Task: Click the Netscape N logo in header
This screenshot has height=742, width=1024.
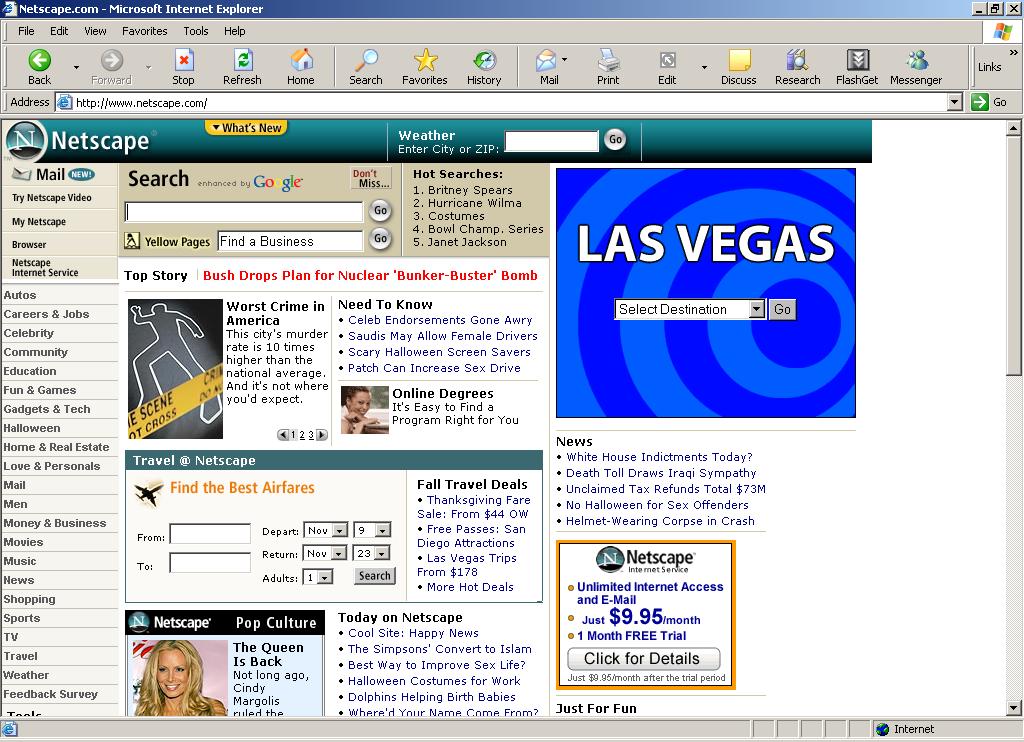Action: [26, 140]
